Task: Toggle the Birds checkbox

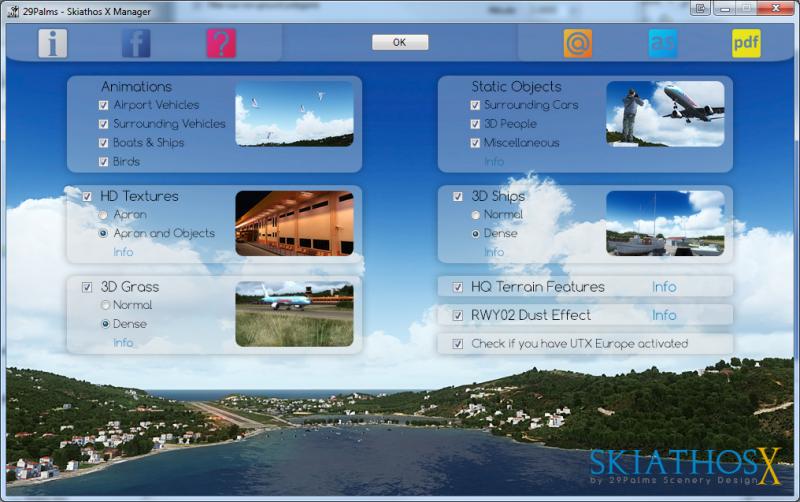Action: 104,162
